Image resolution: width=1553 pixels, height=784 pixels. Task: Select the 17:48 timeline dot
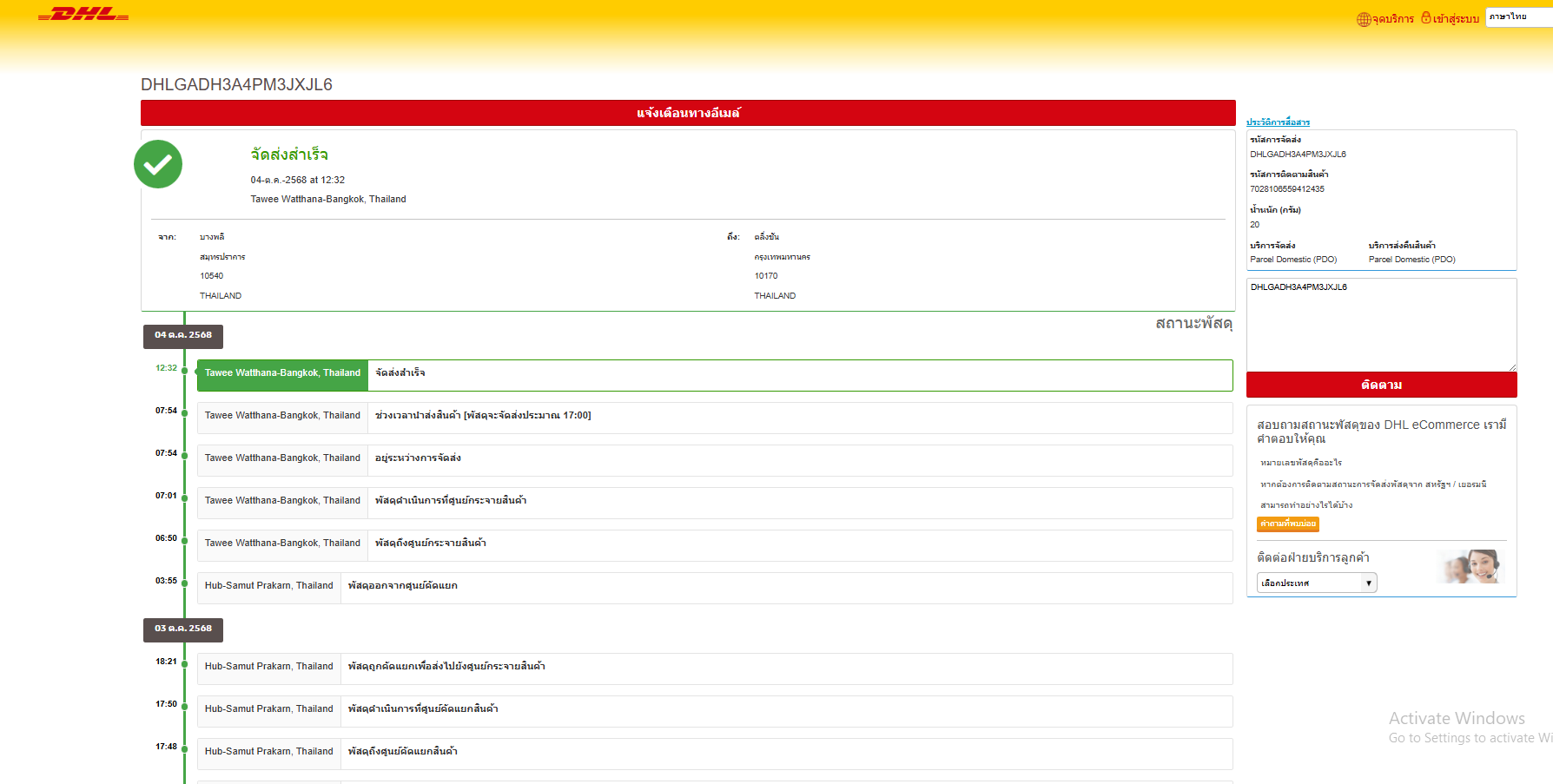(x=184, y=749)
